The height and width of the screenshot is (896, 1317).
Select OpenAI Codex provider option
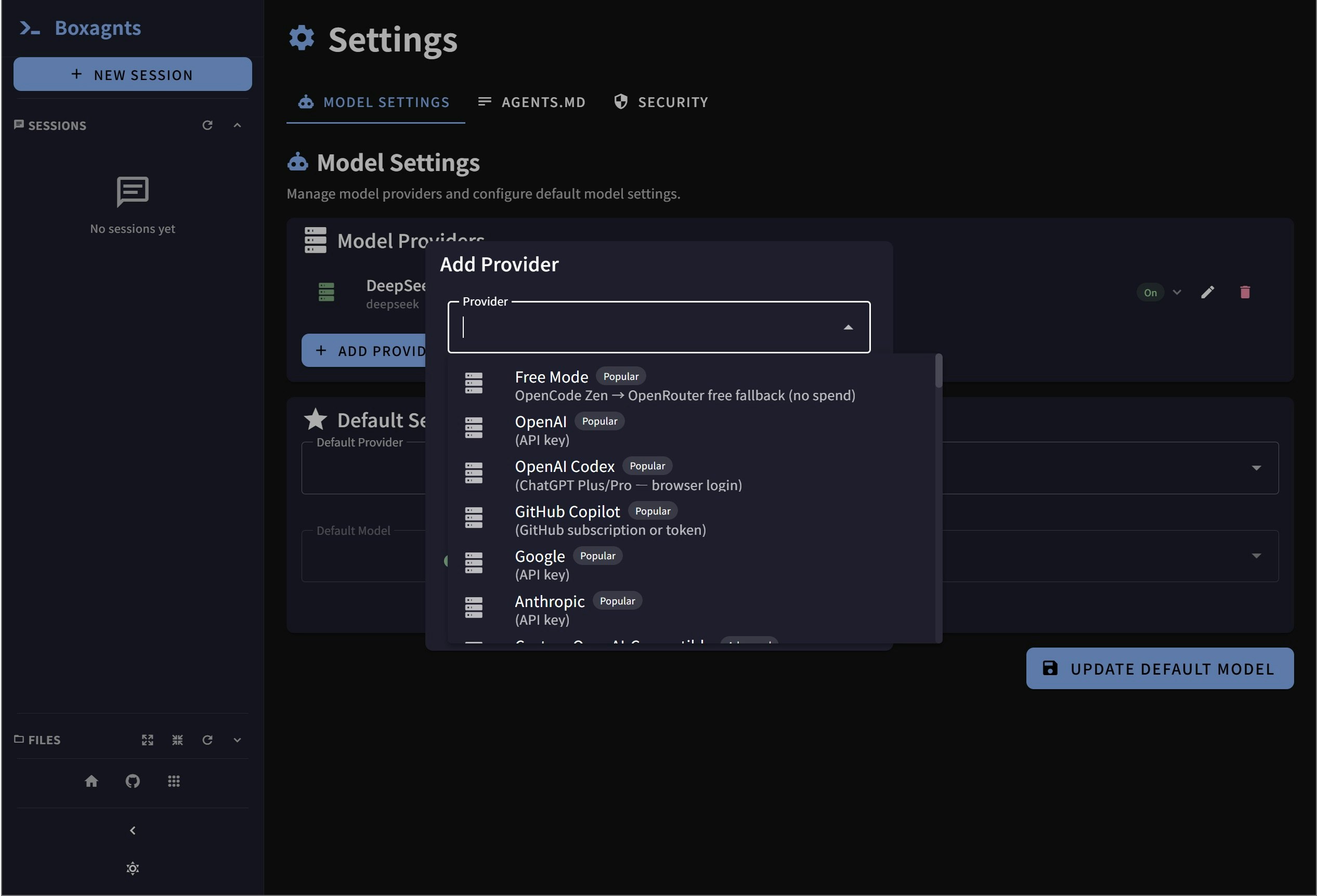pyautogui.click(x=691, y=475)
